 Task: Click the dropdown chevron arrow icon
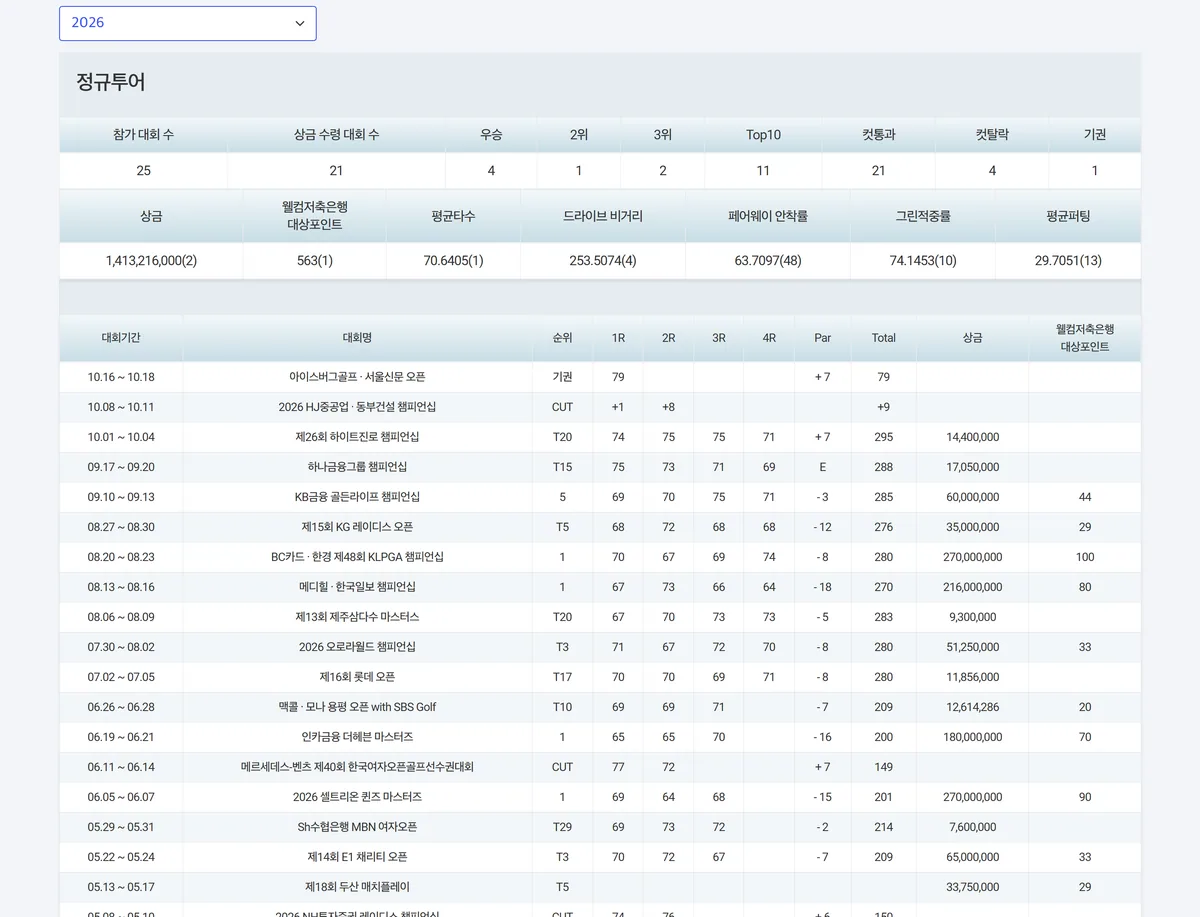point(300,23)
